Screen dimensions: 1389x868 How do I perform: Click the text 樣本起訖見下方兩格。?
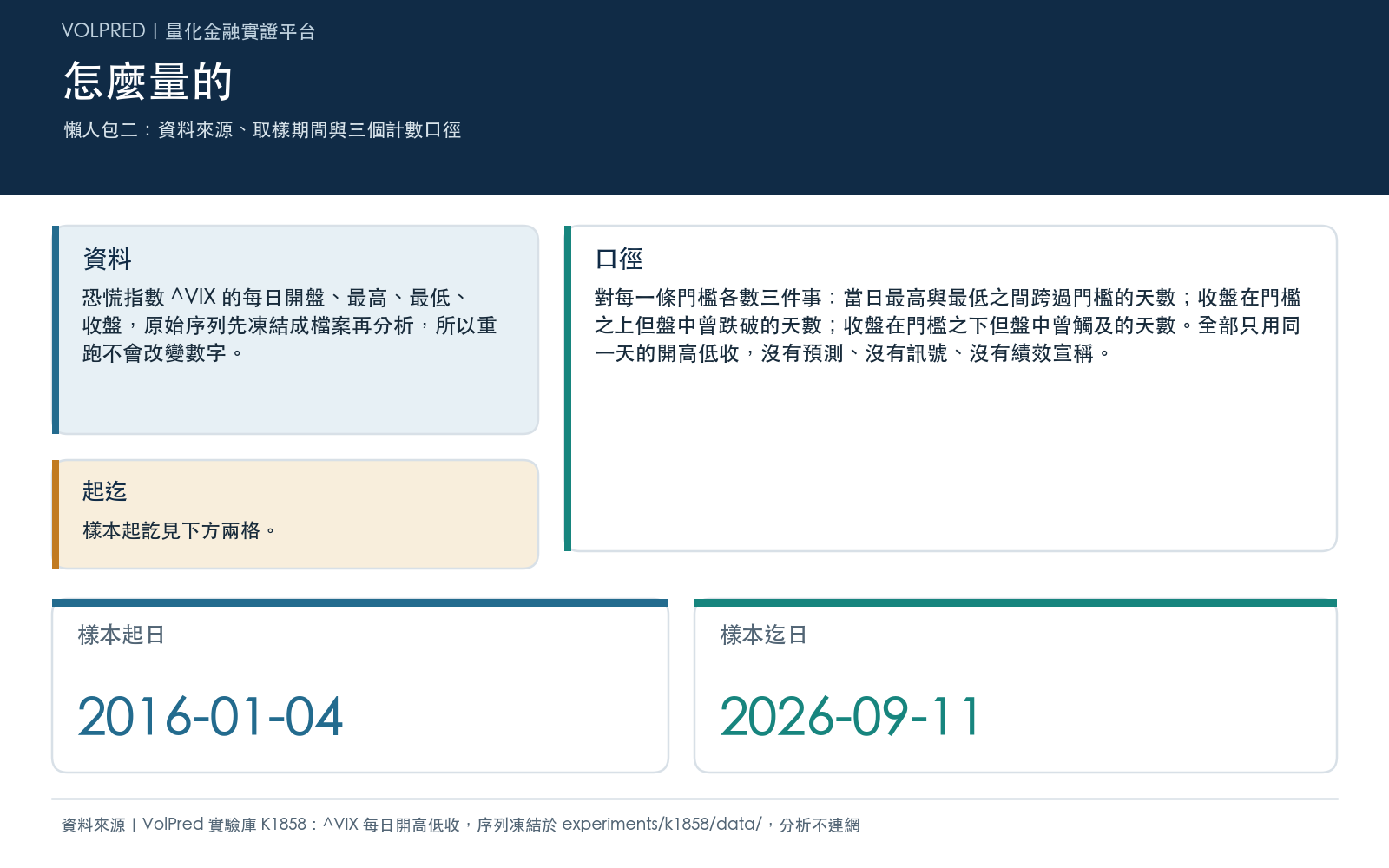tap(180, 530)
